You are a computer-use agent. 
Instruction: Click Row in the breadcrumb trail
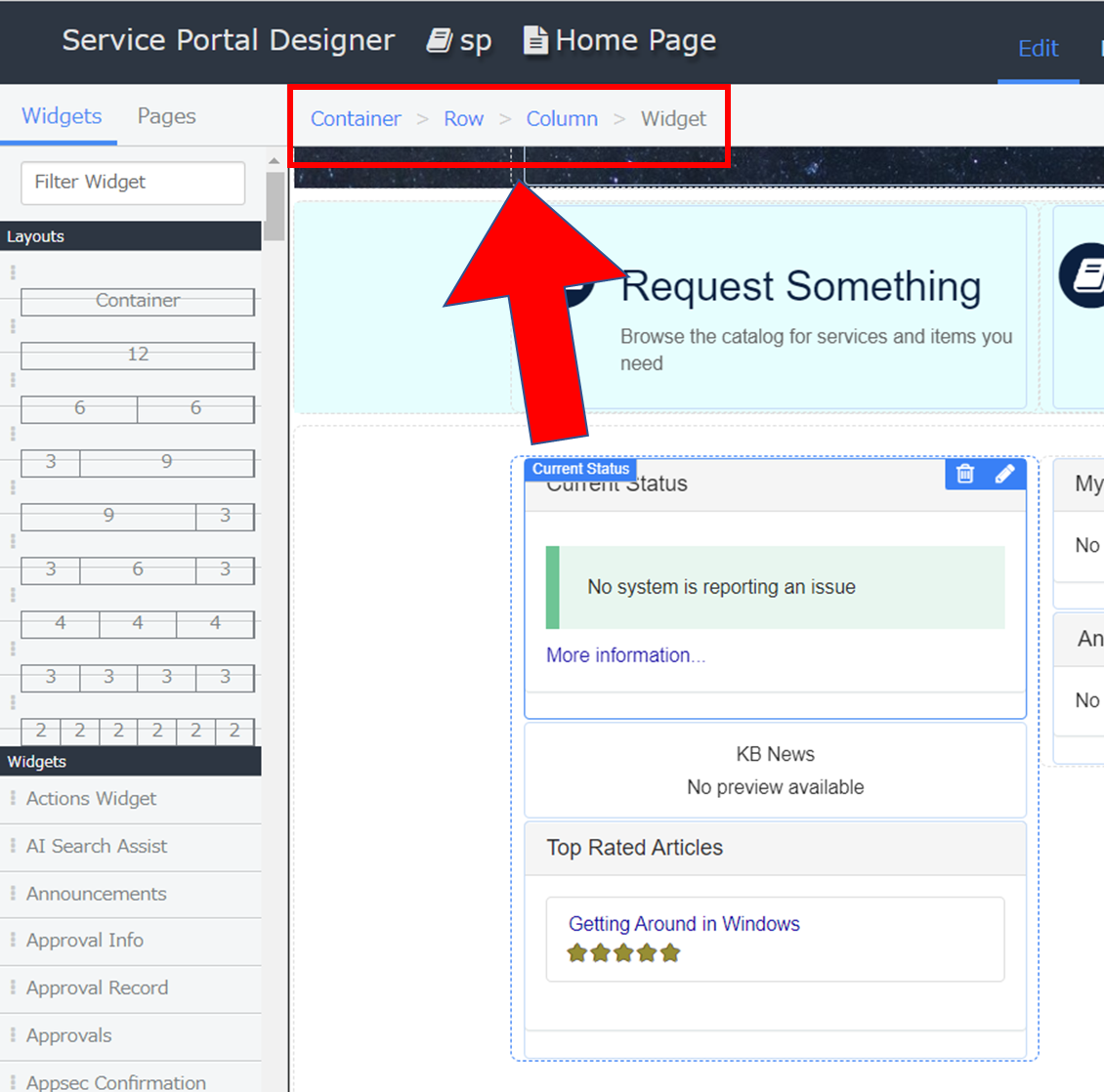click(x=463, y=118)
